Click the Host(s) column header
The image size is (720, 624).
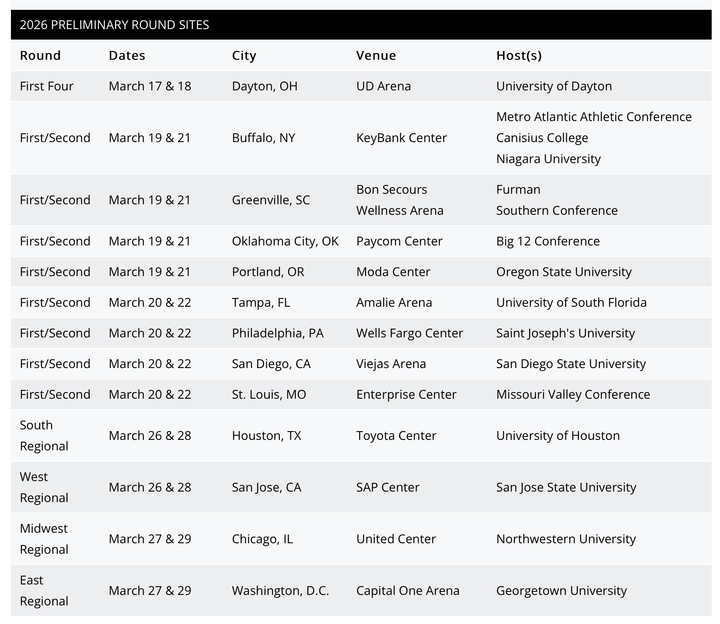(519, 56)
